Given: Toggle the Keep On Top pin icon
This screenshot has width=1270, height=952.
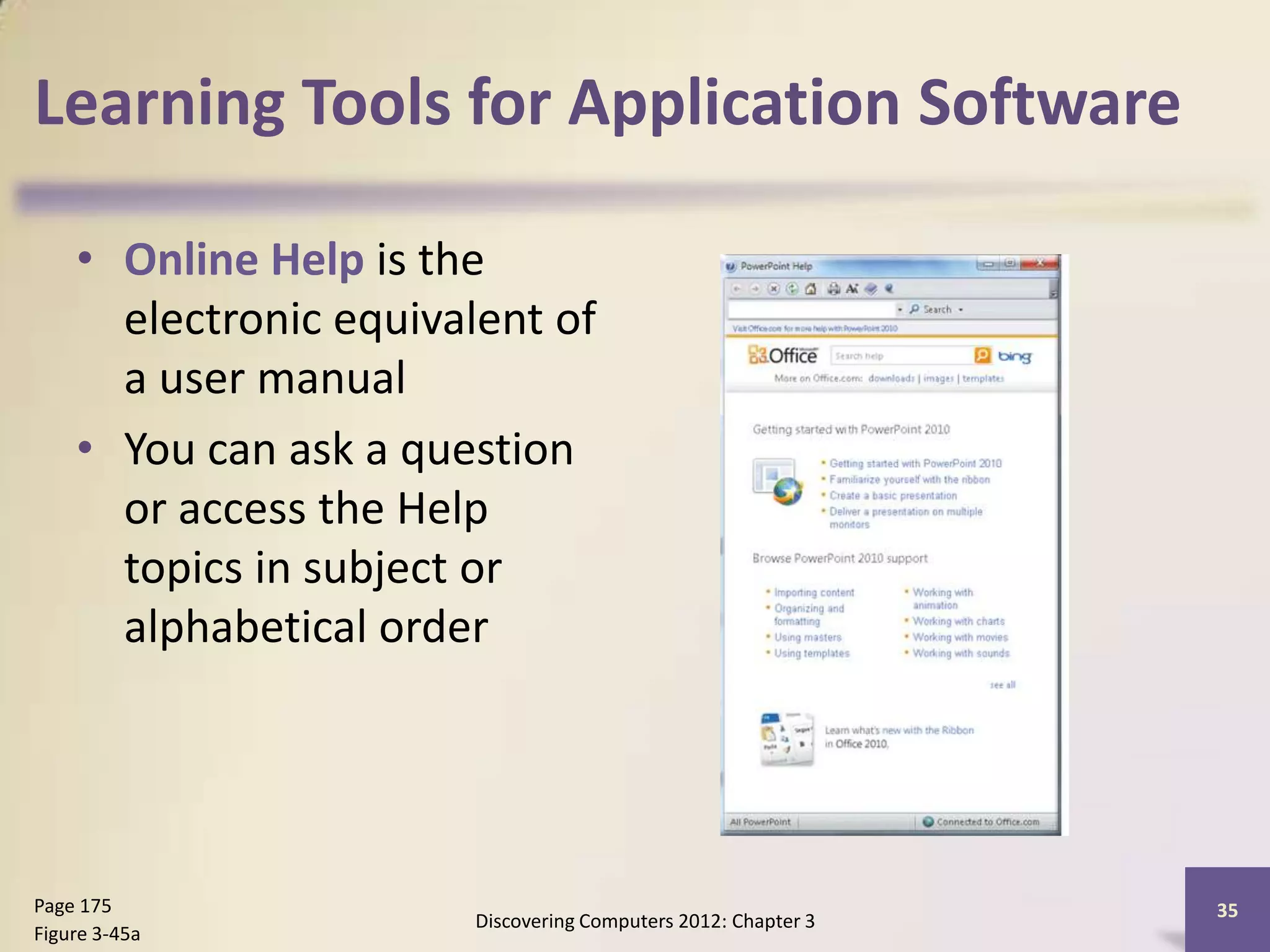Looking at the screenshot, I should point(889,289).
